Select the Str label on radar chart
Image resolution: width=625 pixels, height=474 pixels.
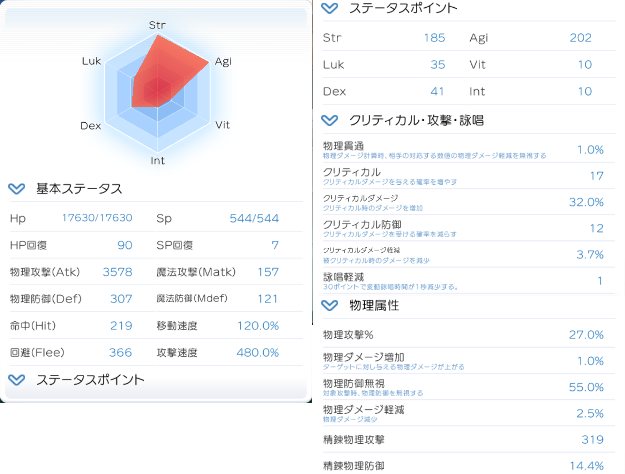(x=157, y=25)
